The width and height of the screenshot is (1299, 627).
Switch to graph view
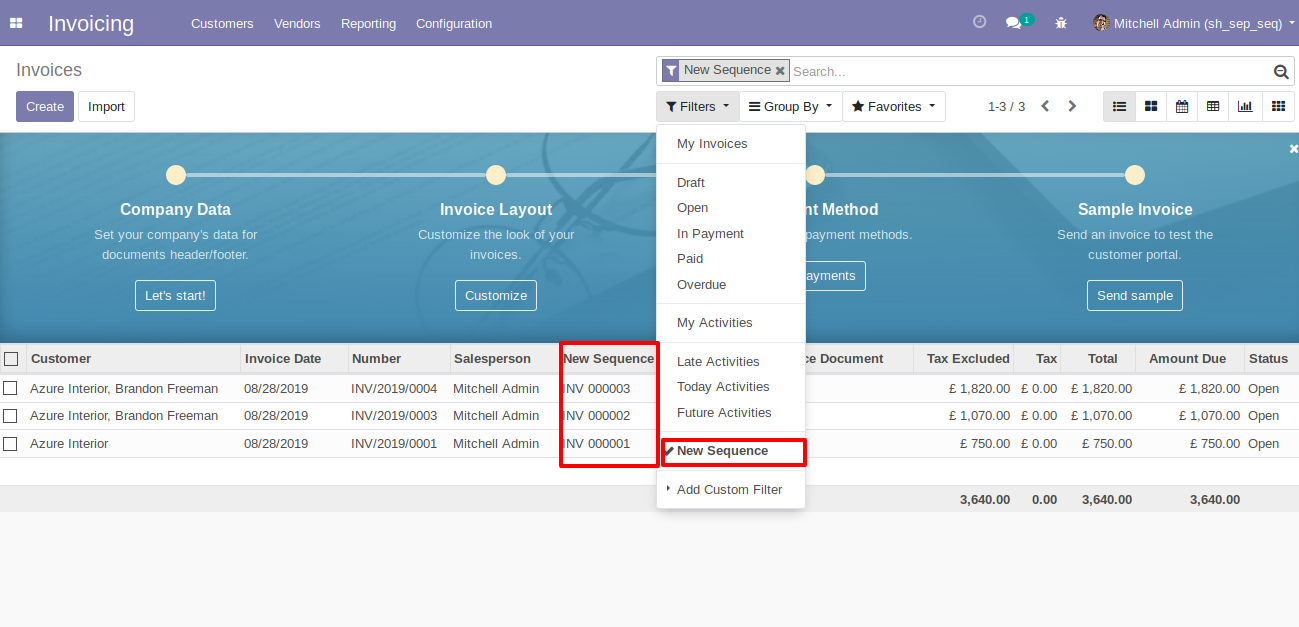[1245, 106]
